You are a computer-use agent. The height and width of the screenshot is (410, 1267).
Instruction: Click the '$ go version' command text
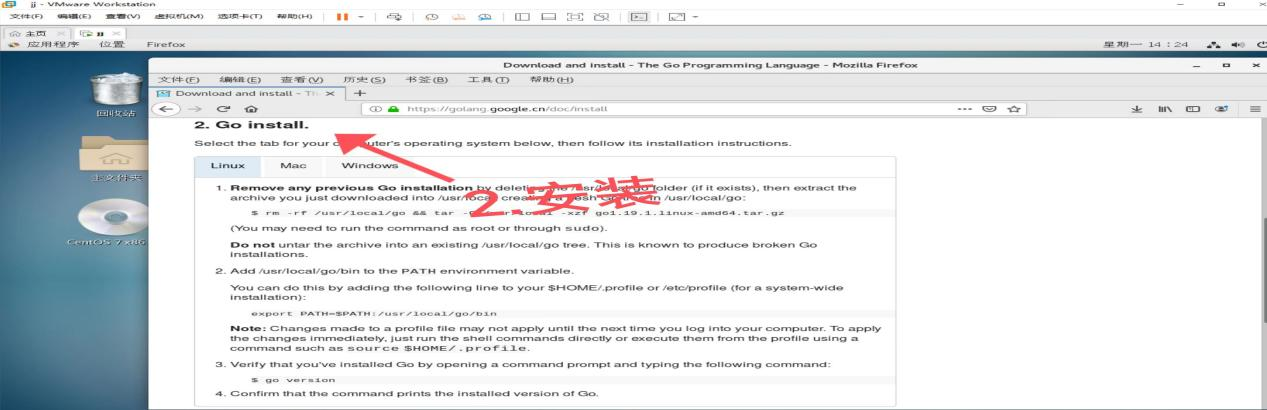tap(293, 380)
